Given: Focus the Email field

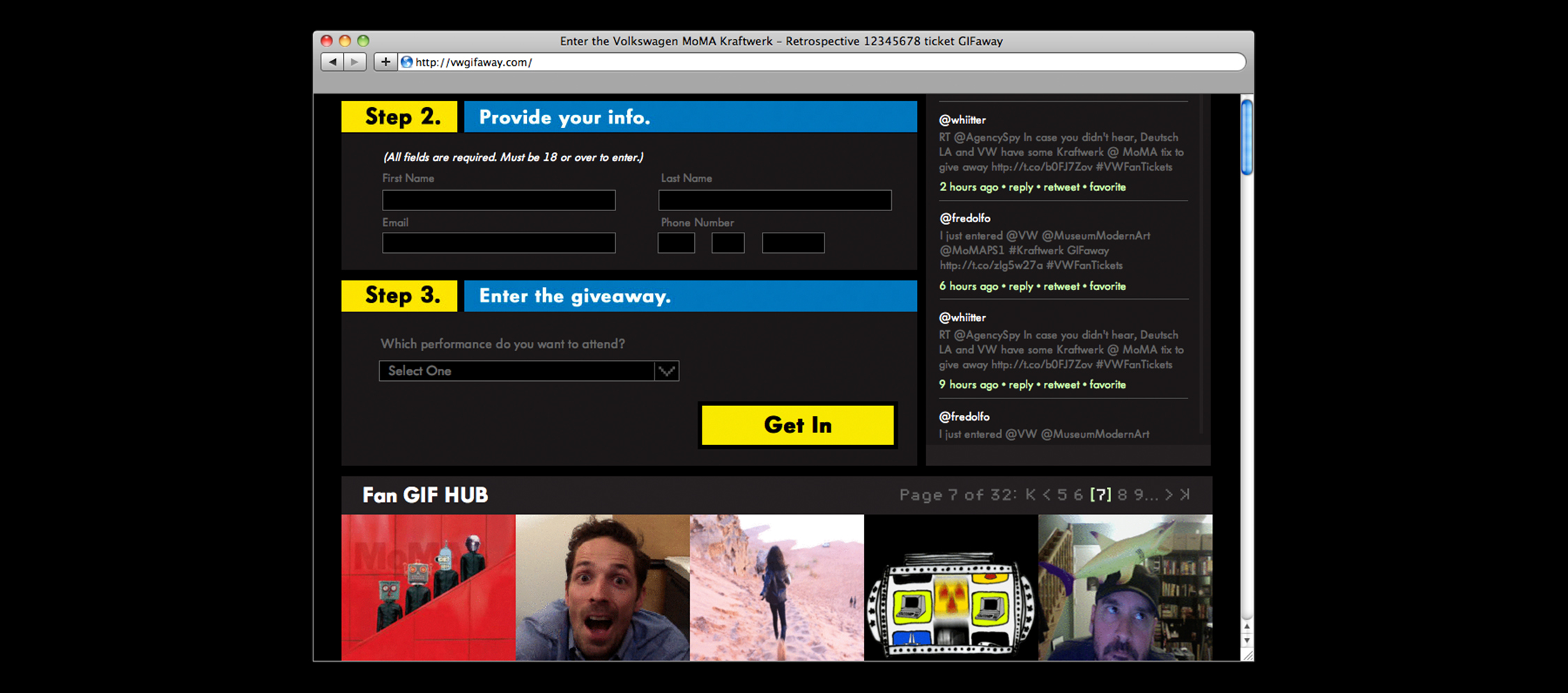Looking at the screenshot, I should pyautogui.click(x=499, y=242).
